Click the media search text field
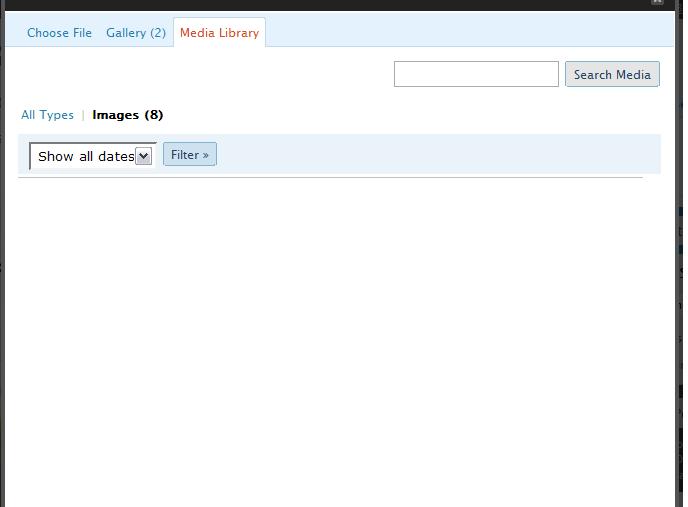This screenshot has height=507, width=688. pyautogui.click(x=476, y=74)
